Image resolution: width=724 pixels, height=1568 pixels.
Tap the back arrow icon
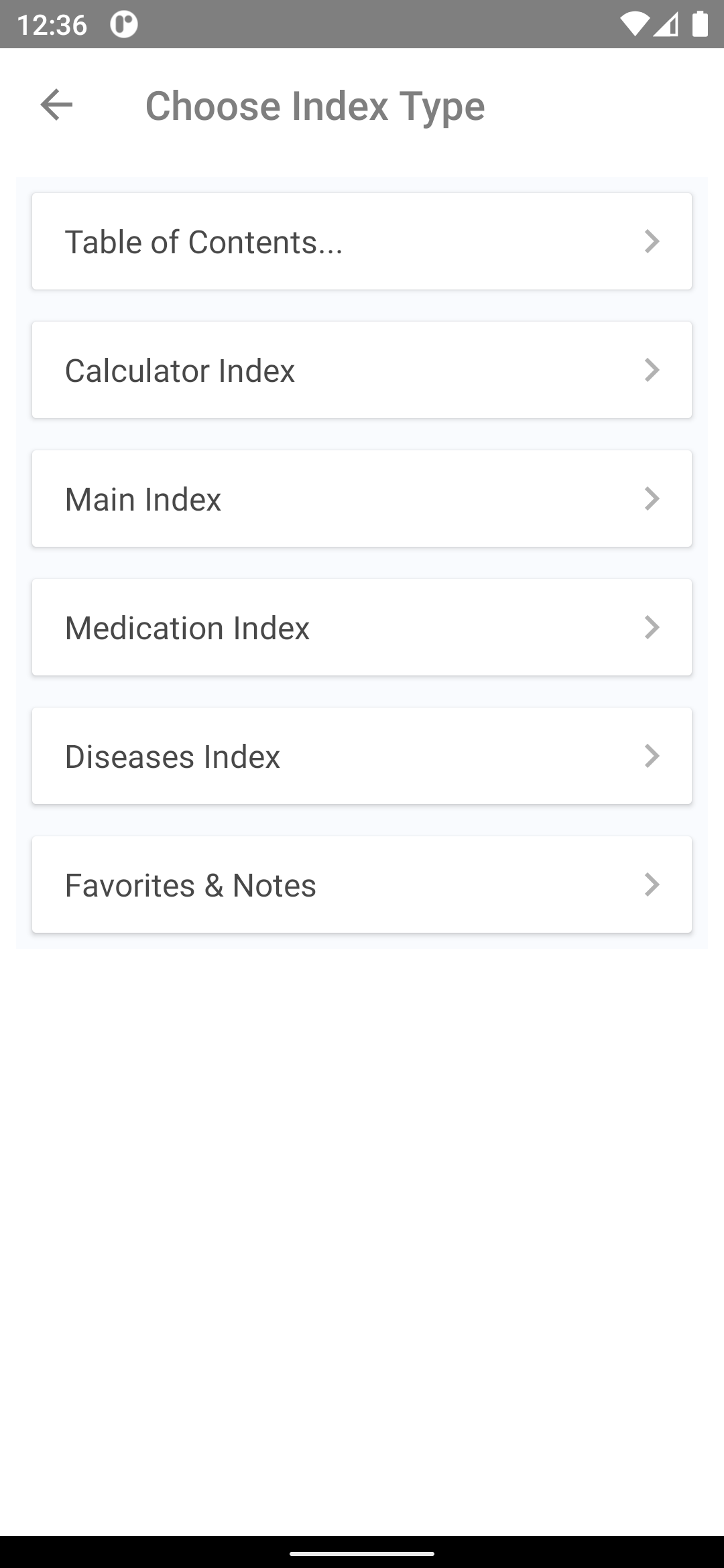(x=56, y=105)
